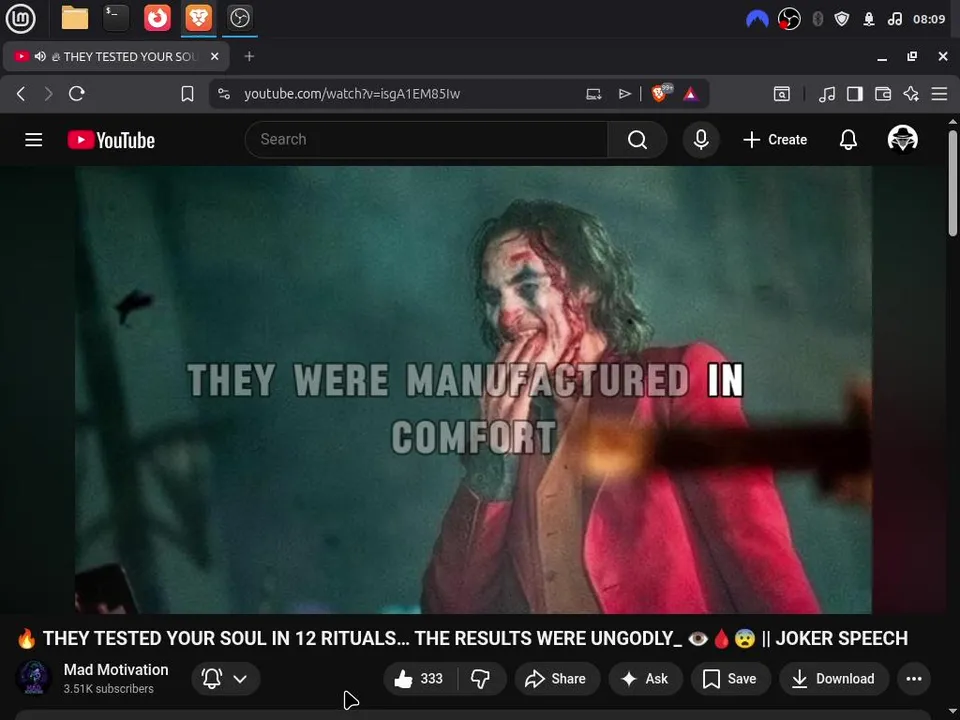Open the 08:09 clock calendar
Viewport: 960px width, 720px height.
click(x=929, y=20)
